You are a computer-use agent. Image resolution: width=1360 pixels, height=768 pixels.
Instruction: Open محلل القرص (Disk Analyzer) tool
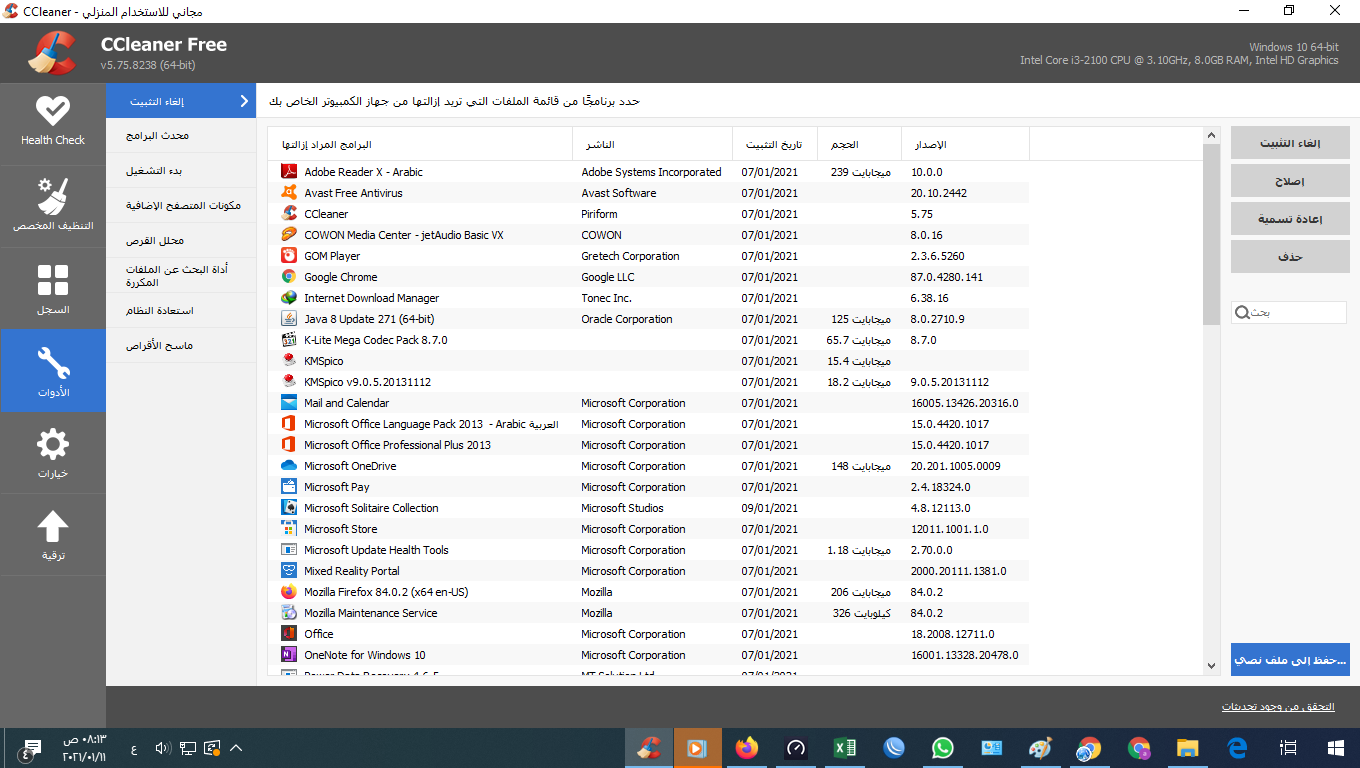(181, 241)
